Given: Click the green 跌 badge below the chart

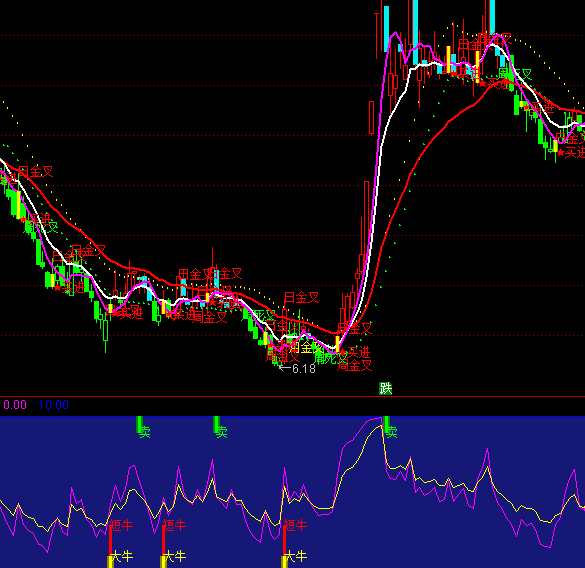Looking at the screenshot, I should click(385, 388).
